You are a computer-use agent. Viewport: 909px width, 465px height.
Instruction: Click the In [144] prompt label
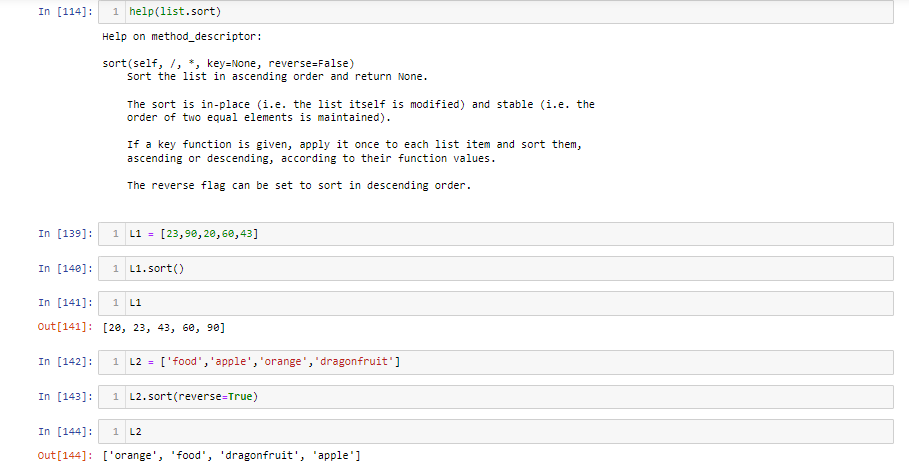pos(66,431)
